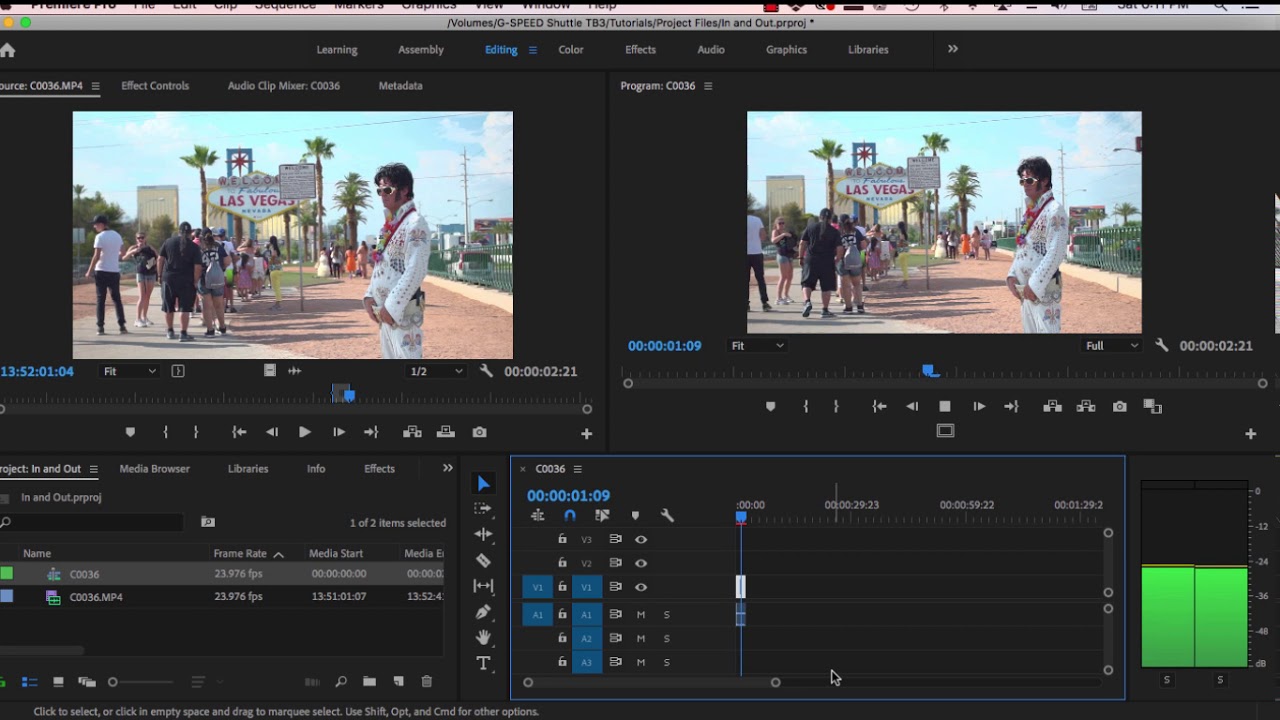The height and width of the screenshot is (720, 1280).
Task: Solo audio track A2
Action: pyautogui.click(x=667, y=638)
